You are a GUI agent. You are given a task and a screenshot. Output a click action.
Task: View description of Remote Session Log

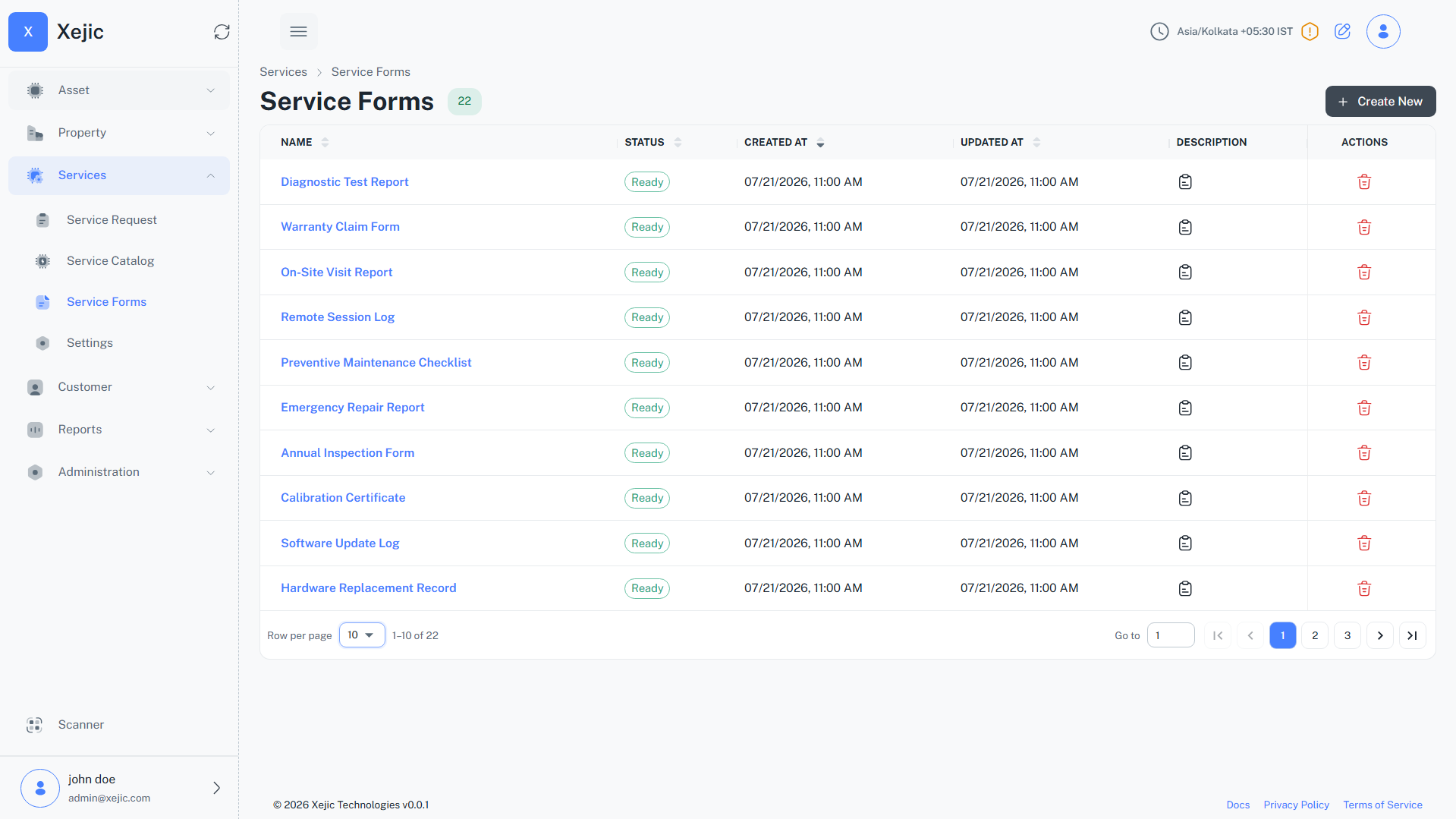(1185, 317)
